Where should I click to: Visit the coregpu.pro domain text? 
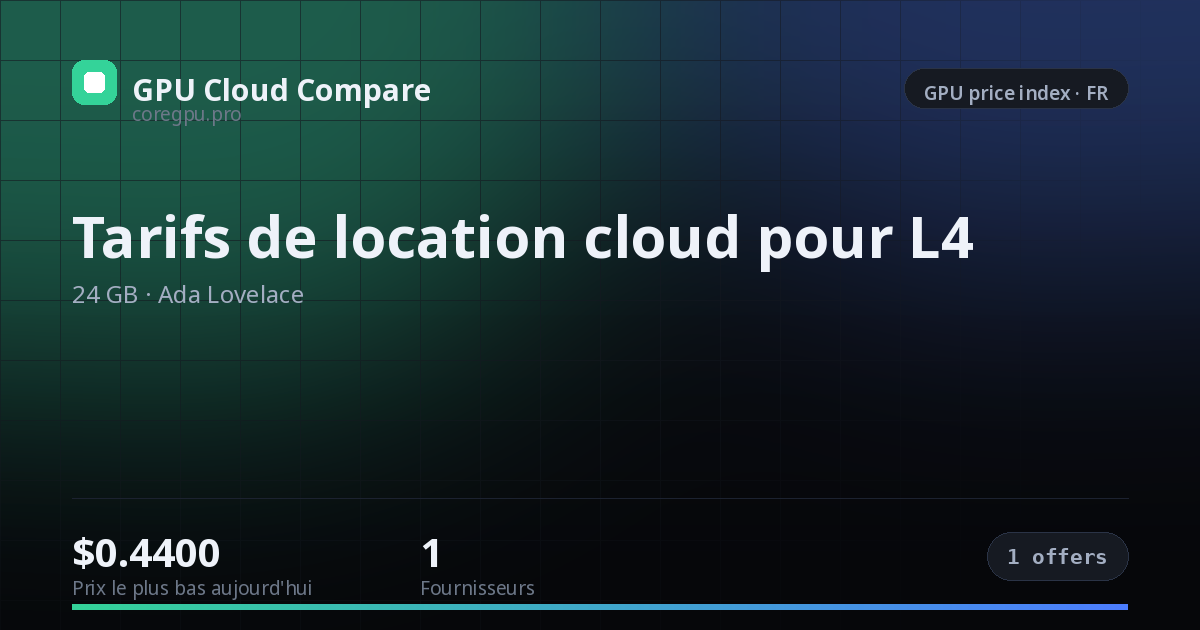click(187, 114)
